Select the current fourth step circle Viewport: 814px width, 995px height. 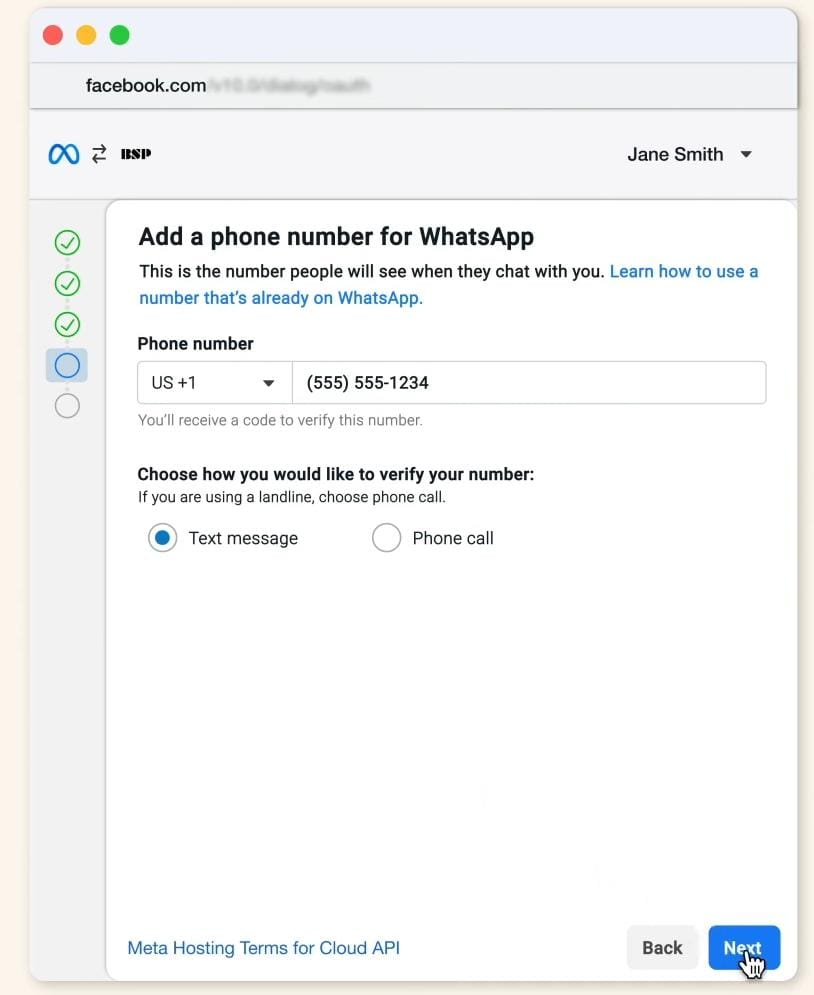coord(67,366)
